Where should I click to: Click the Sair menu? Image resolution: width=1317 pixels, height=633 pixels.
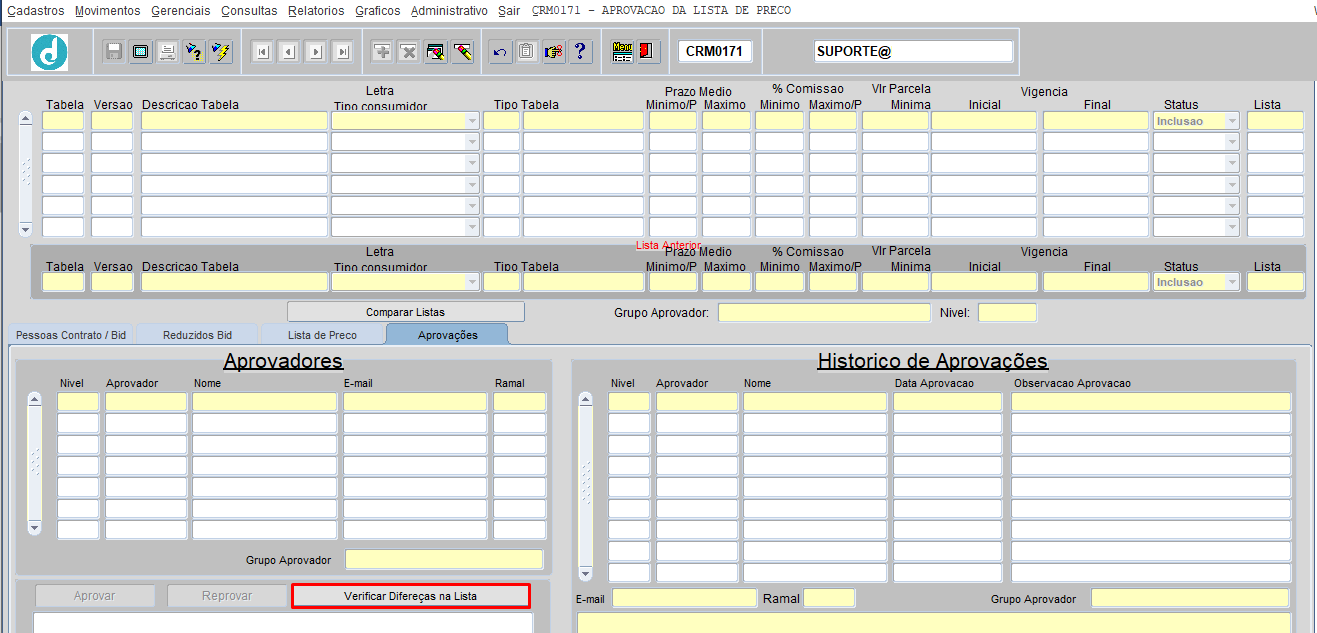pyautogui.click(x=509, y=11)
